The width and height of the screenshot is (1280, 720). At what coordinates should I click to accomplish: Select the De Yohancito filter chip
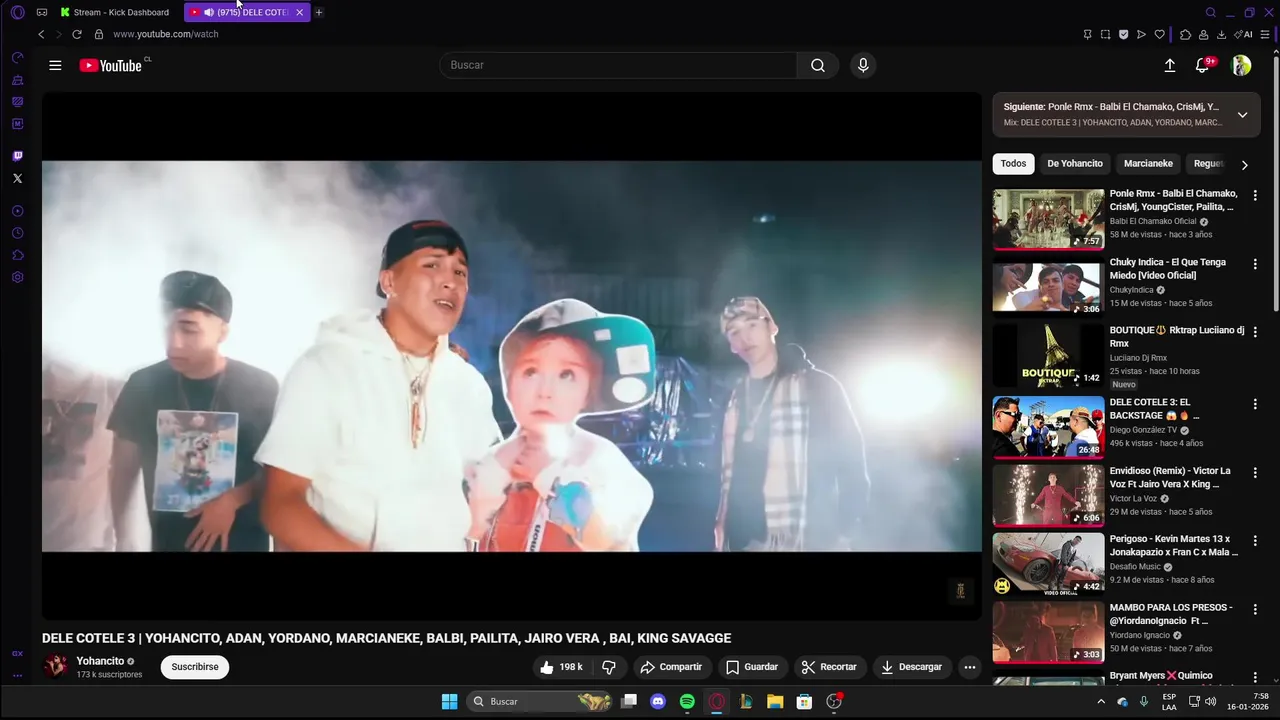coord(1075,164)
